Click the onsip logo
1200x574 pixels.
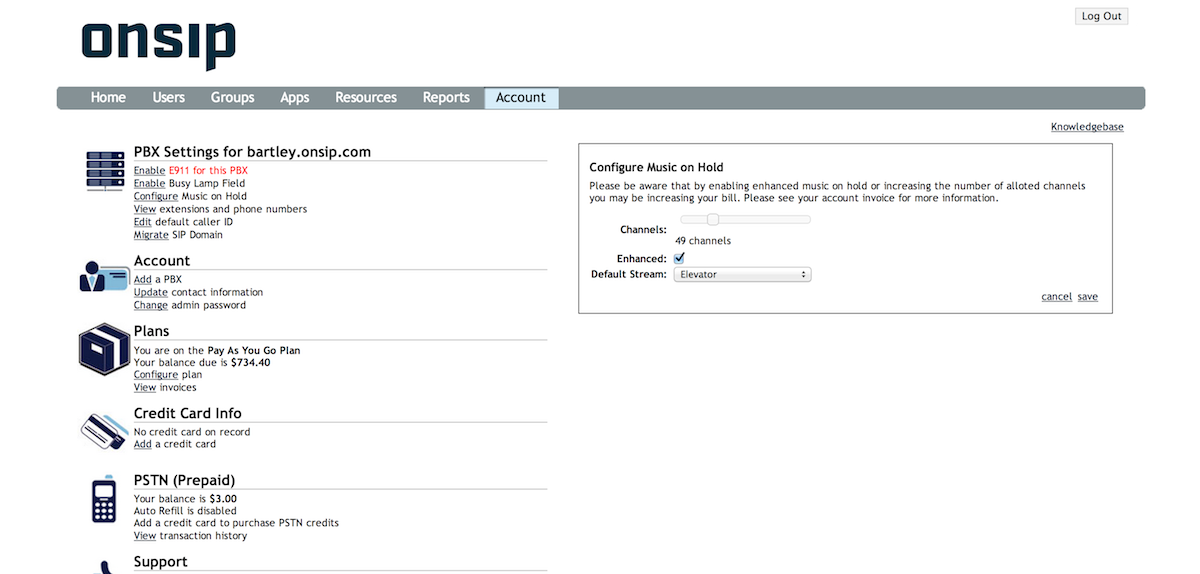click(158, 45)
